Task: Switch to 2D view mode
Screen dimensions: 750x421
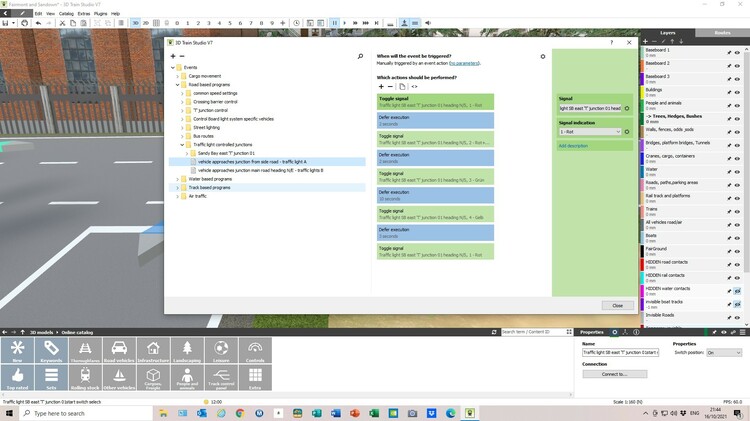Action: (x=146, y=23)
